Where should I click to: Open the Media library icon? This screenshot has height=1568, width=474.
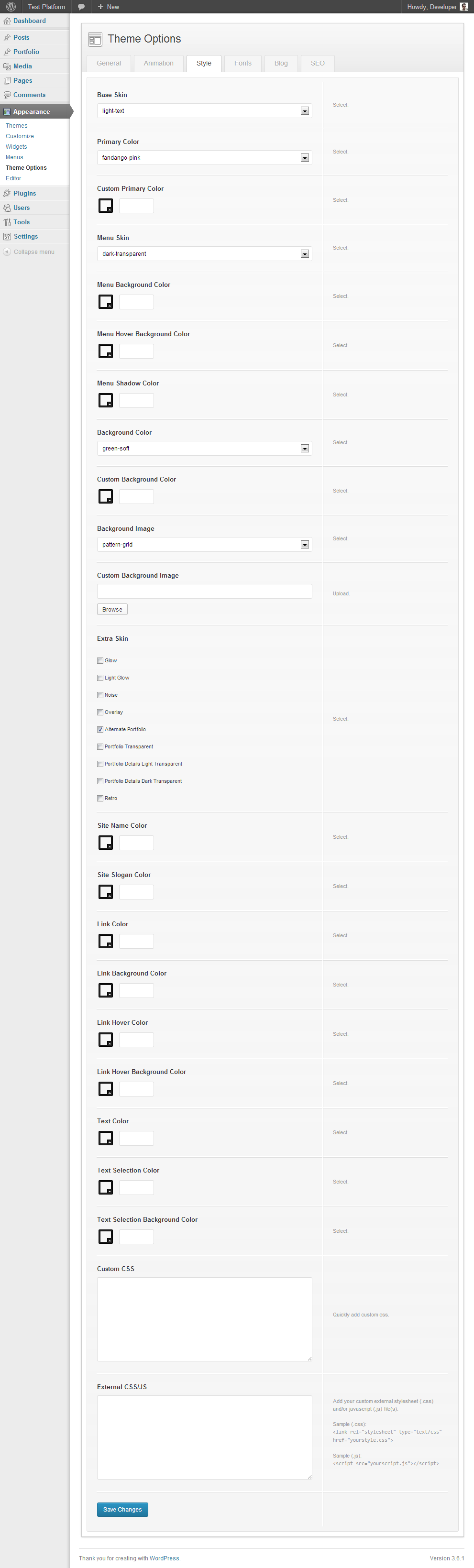(7, 66)
